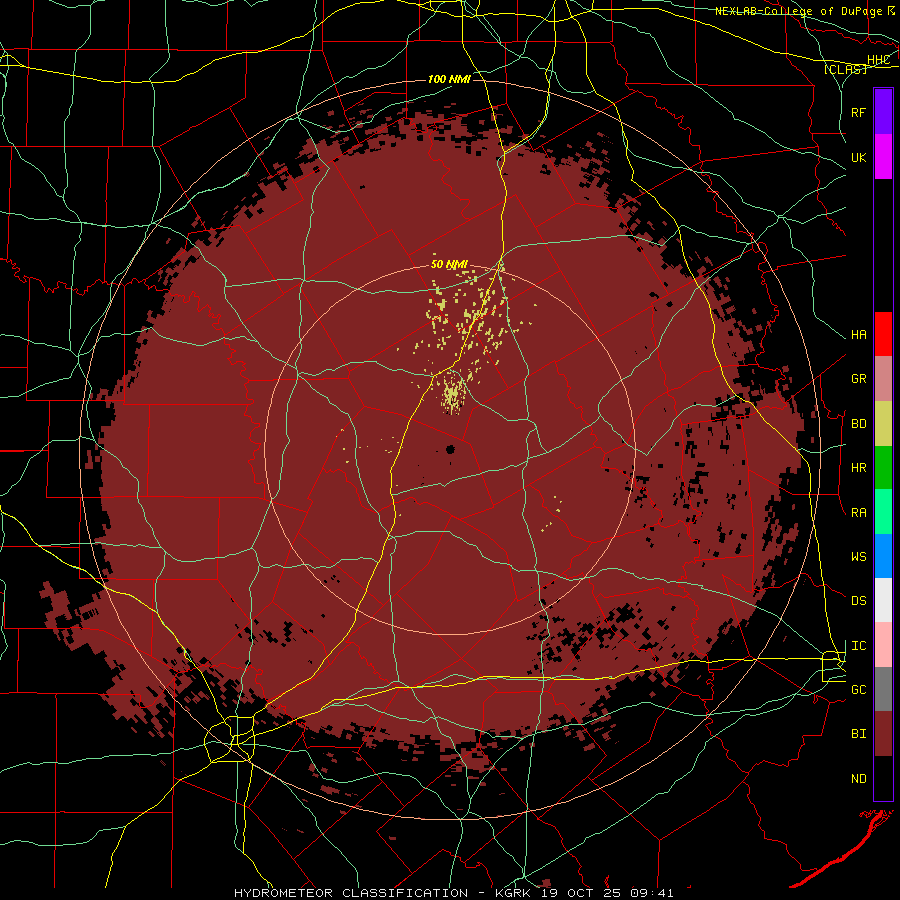This screenshot has width=900, height=900.
Task: Click the BD legend label
Action: [858, 424]
